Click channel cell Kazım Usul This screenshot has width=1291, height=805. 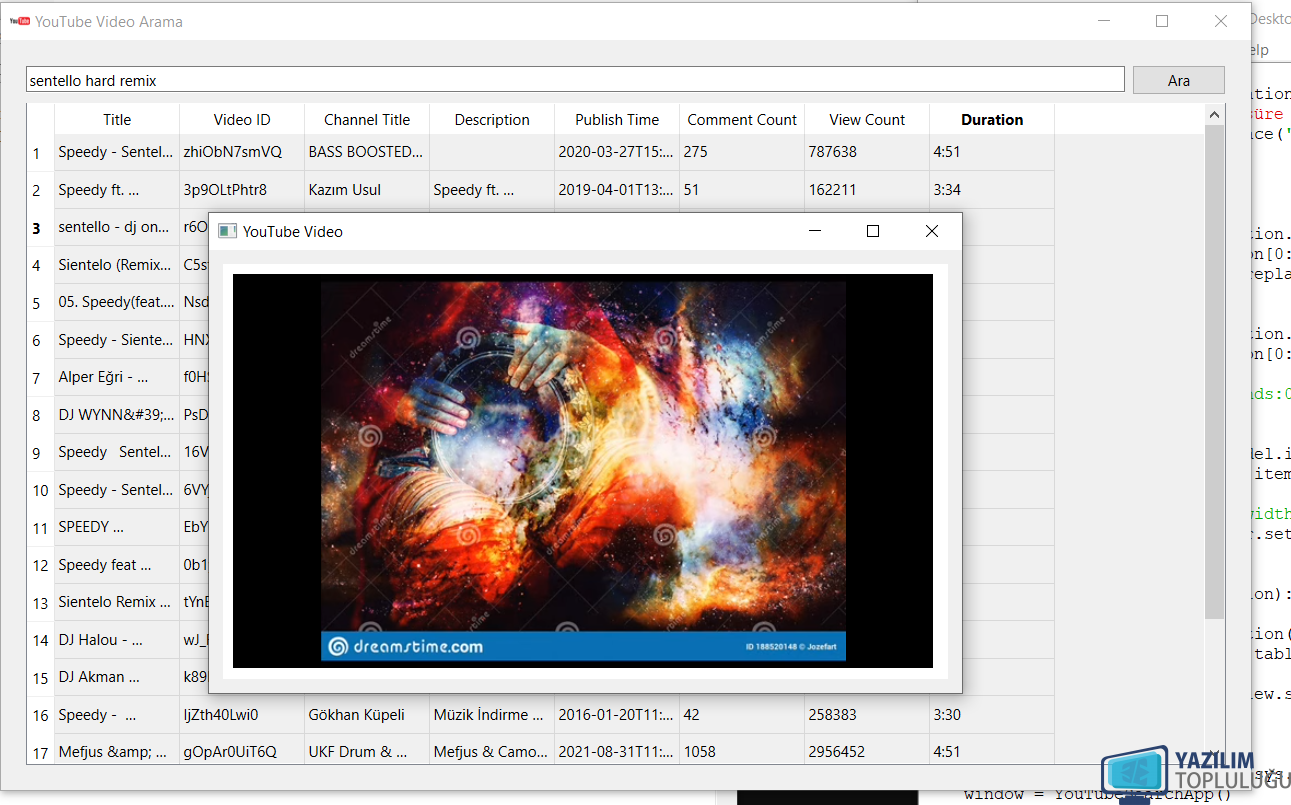[x=367, y=190]
